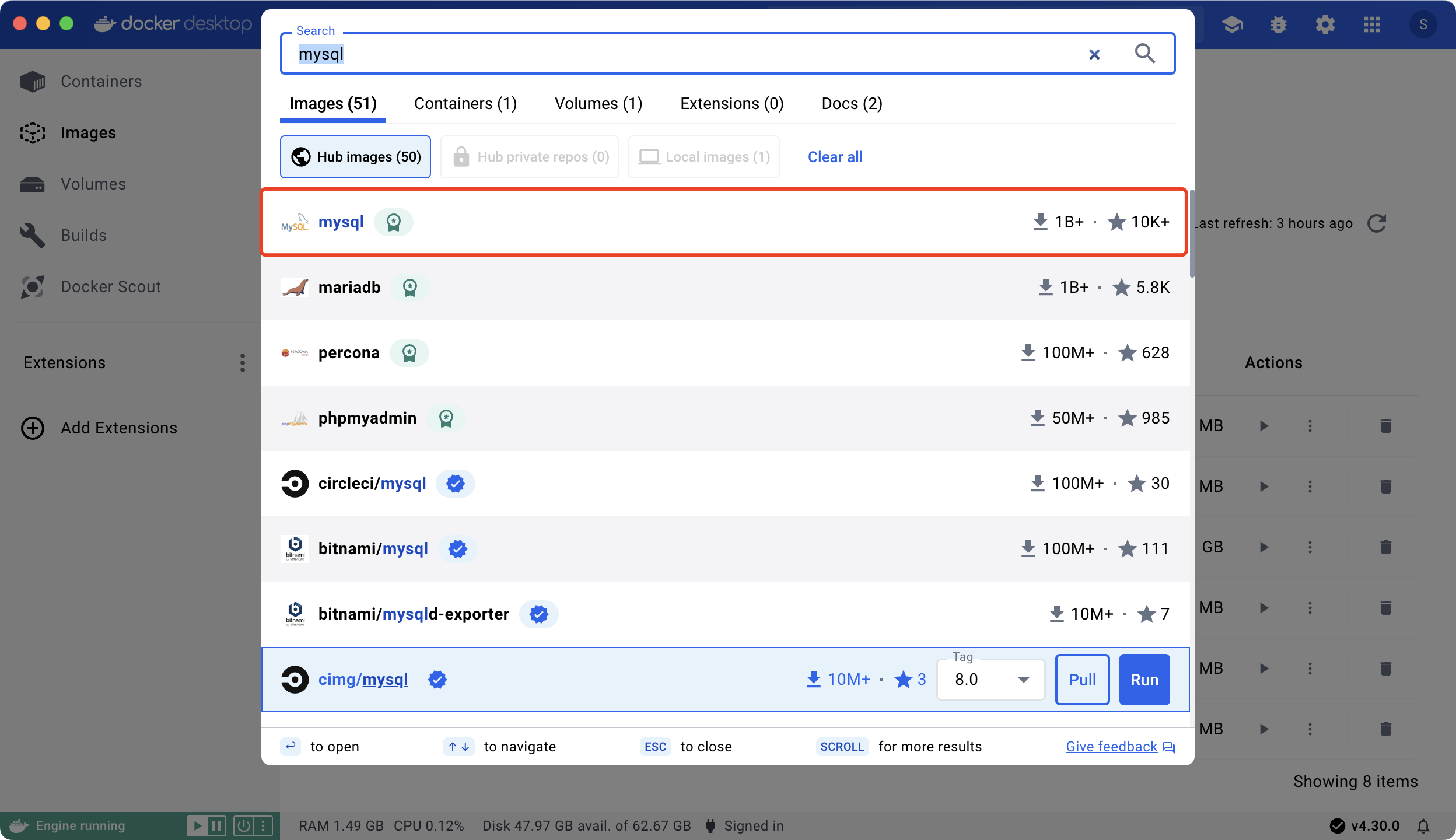Open the Extensions three-dot menu
This screenshot has height=840, width=1456.
243,362
